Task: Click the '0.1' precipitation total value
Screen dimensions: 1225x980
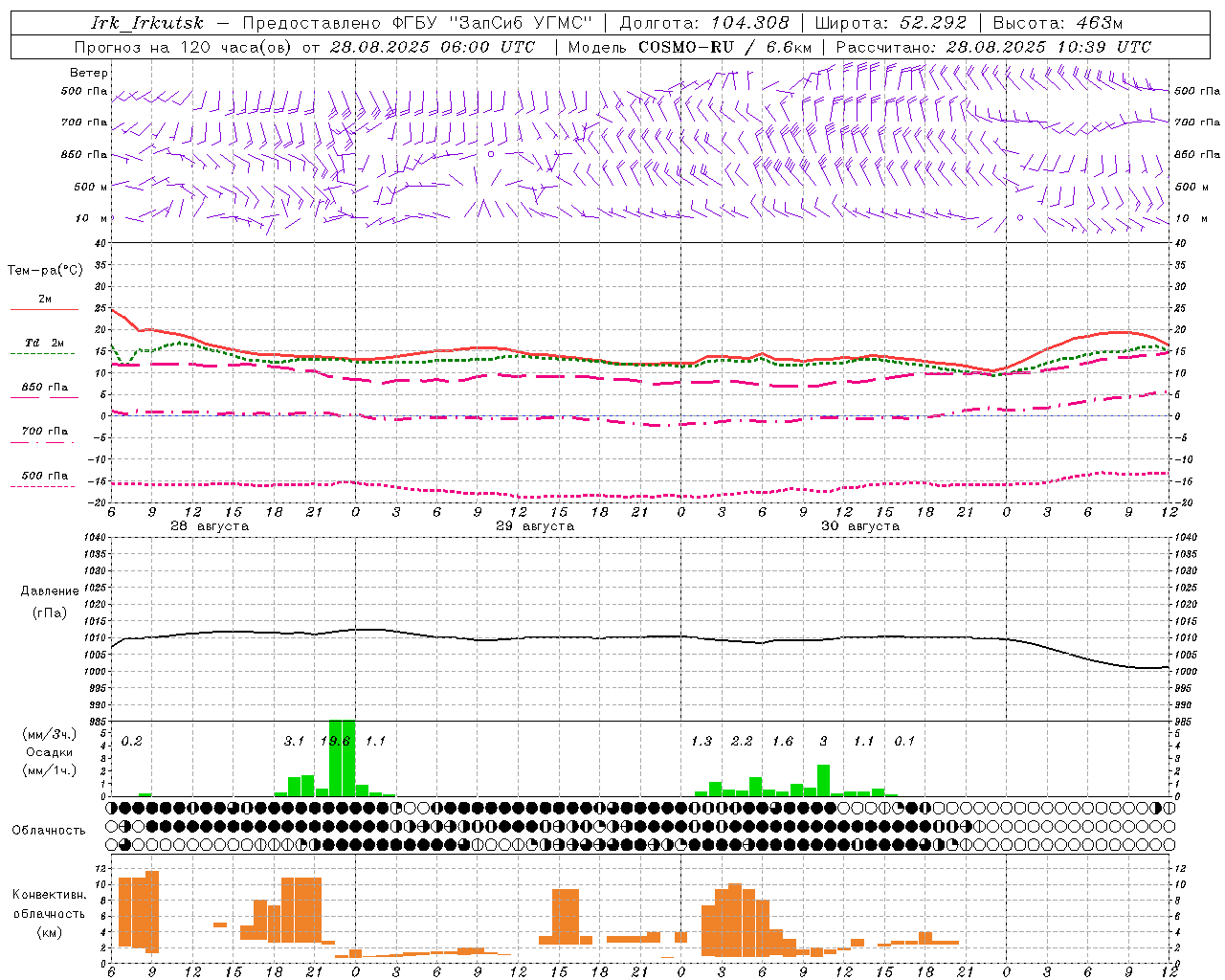Action: pyautogui.click(x=904, y=741)
